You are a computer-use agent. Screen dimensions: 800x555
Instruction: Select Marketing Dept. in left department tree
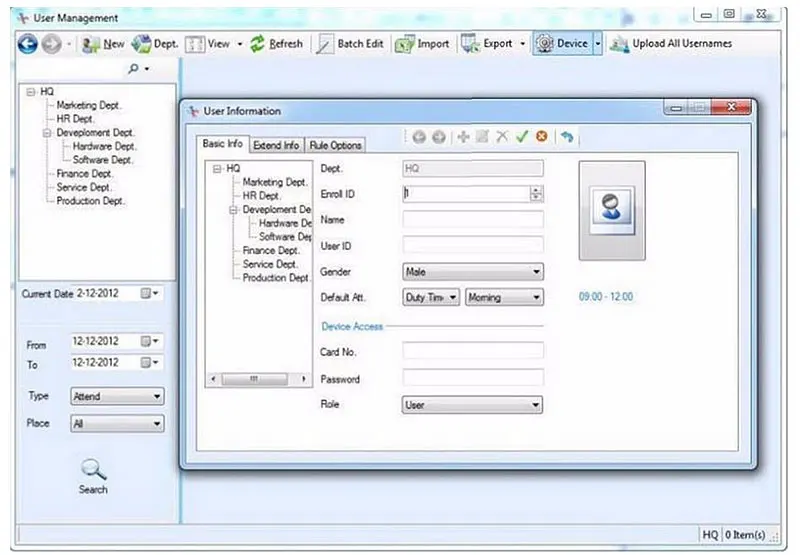(88, 105)
